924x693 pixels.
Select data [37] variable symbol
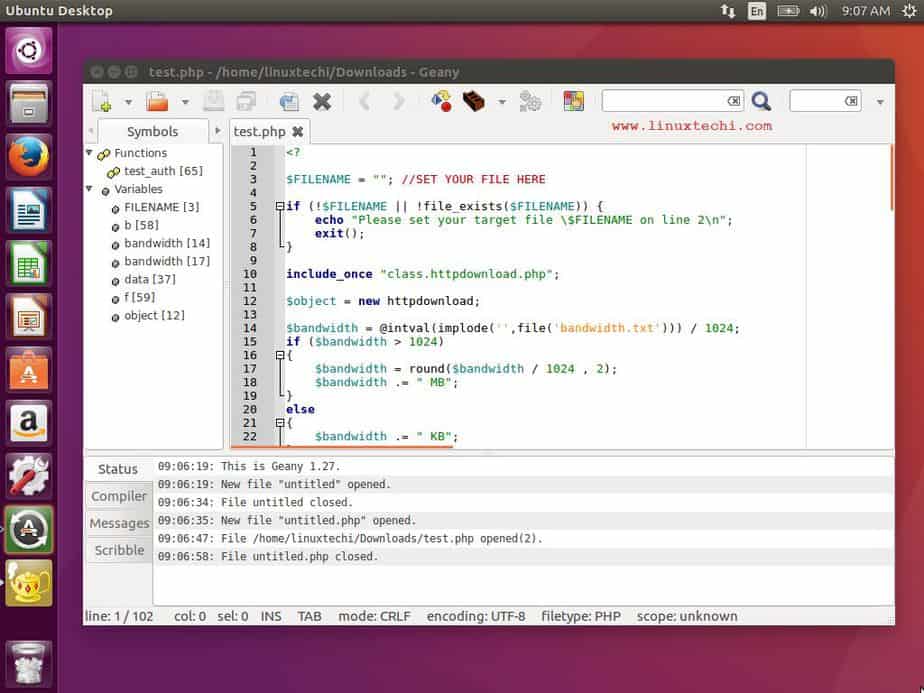(x=150, y=279)
